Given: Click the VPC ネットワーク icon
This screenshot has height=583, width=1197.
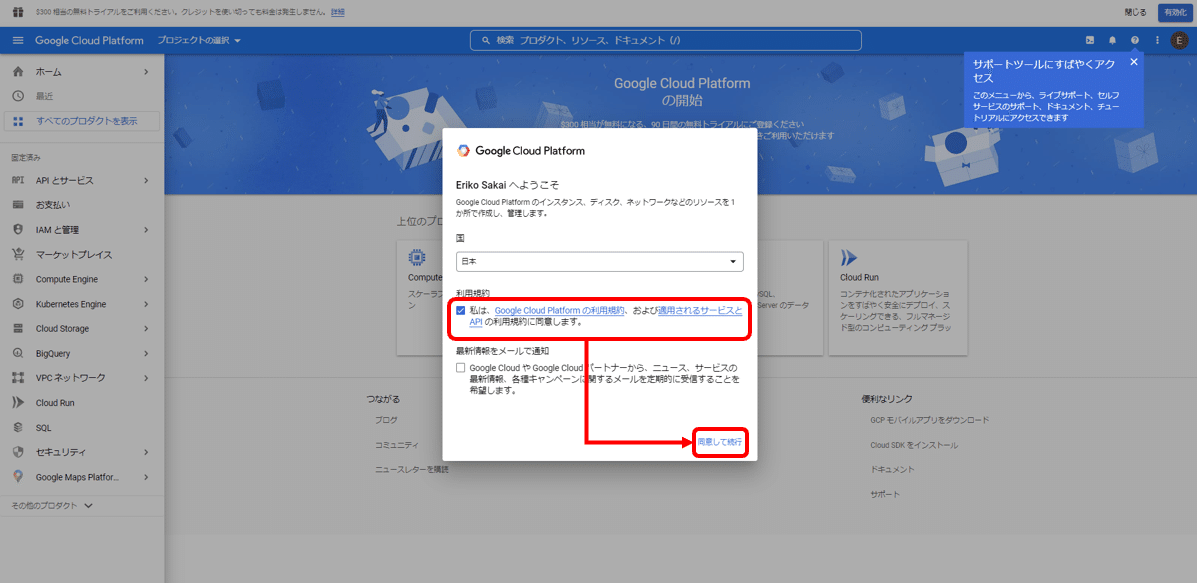Looking at the screenshot, I should pos(18,378).
